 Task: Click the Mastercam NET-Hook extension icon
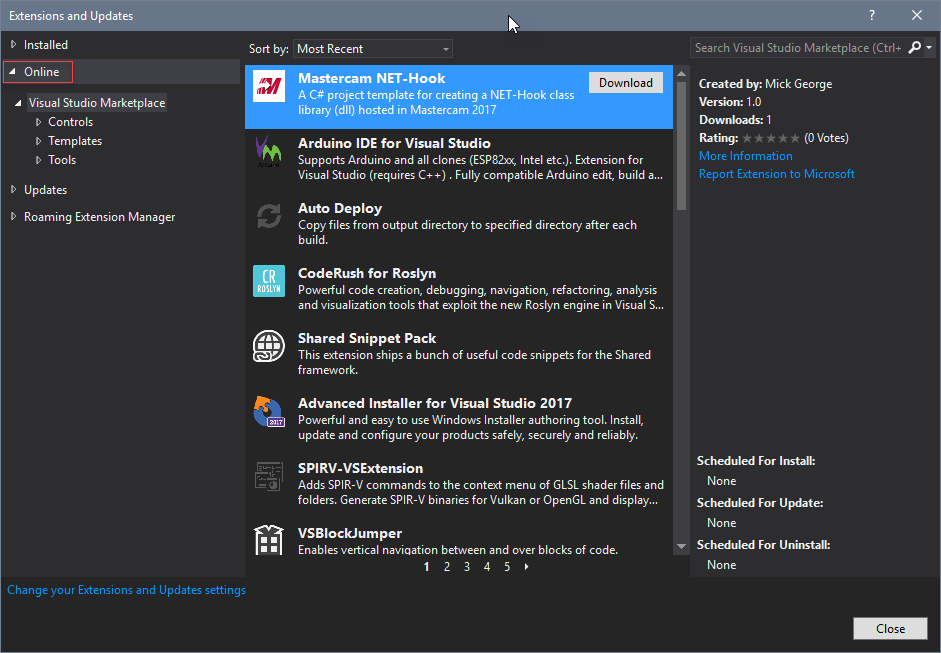(269, 88)
